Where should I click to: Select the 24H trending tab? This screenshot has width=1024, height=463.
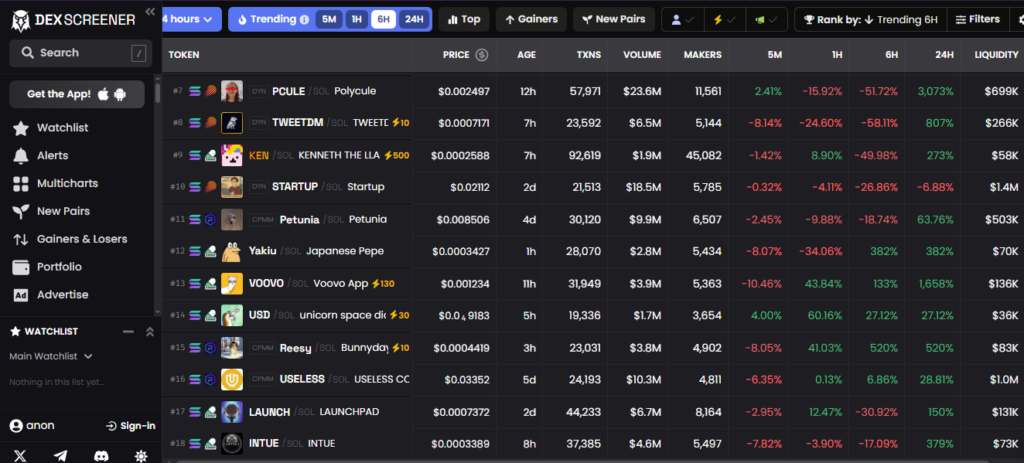(413, 19)
